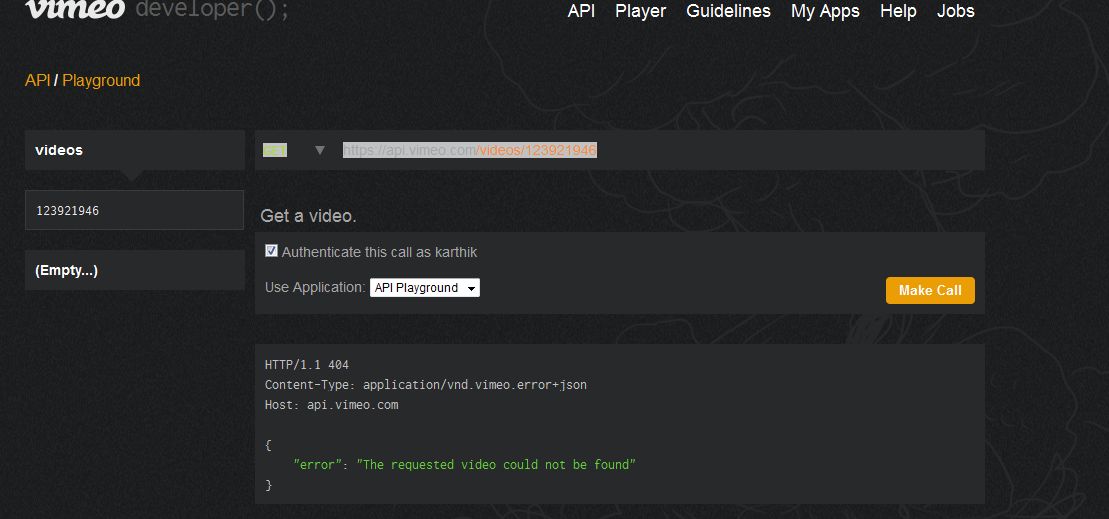Select the videos endpoint item

(134, 150)
